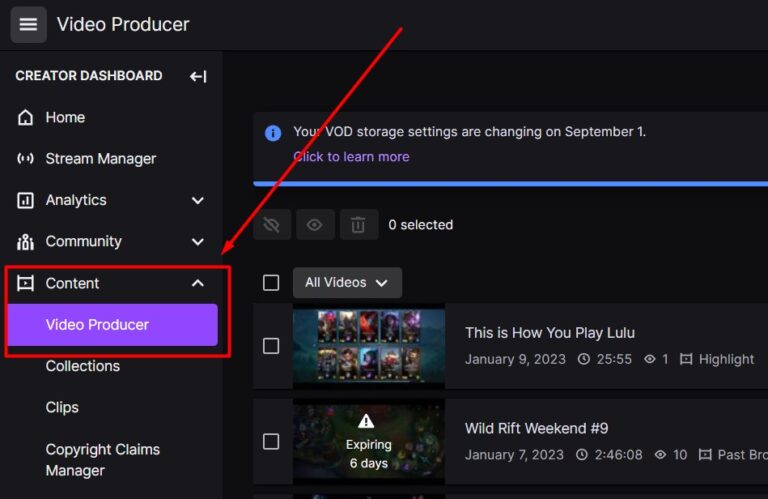Open 'Wild Rift Weekend #9' title

tap(536, 428)
